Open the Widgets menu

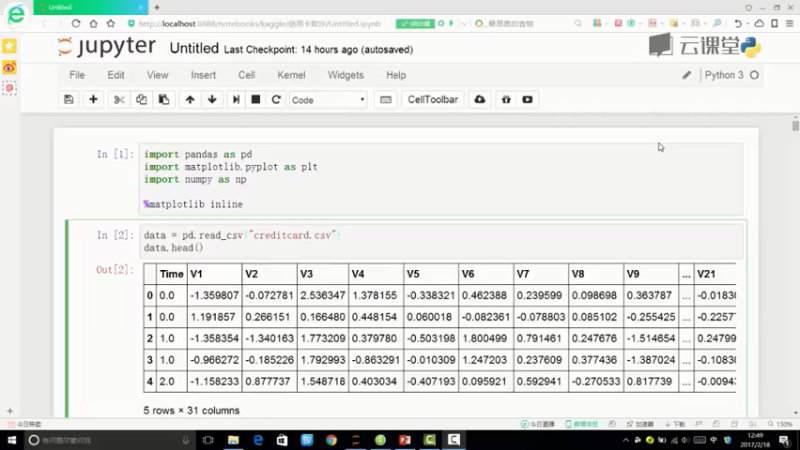[345, 75]
